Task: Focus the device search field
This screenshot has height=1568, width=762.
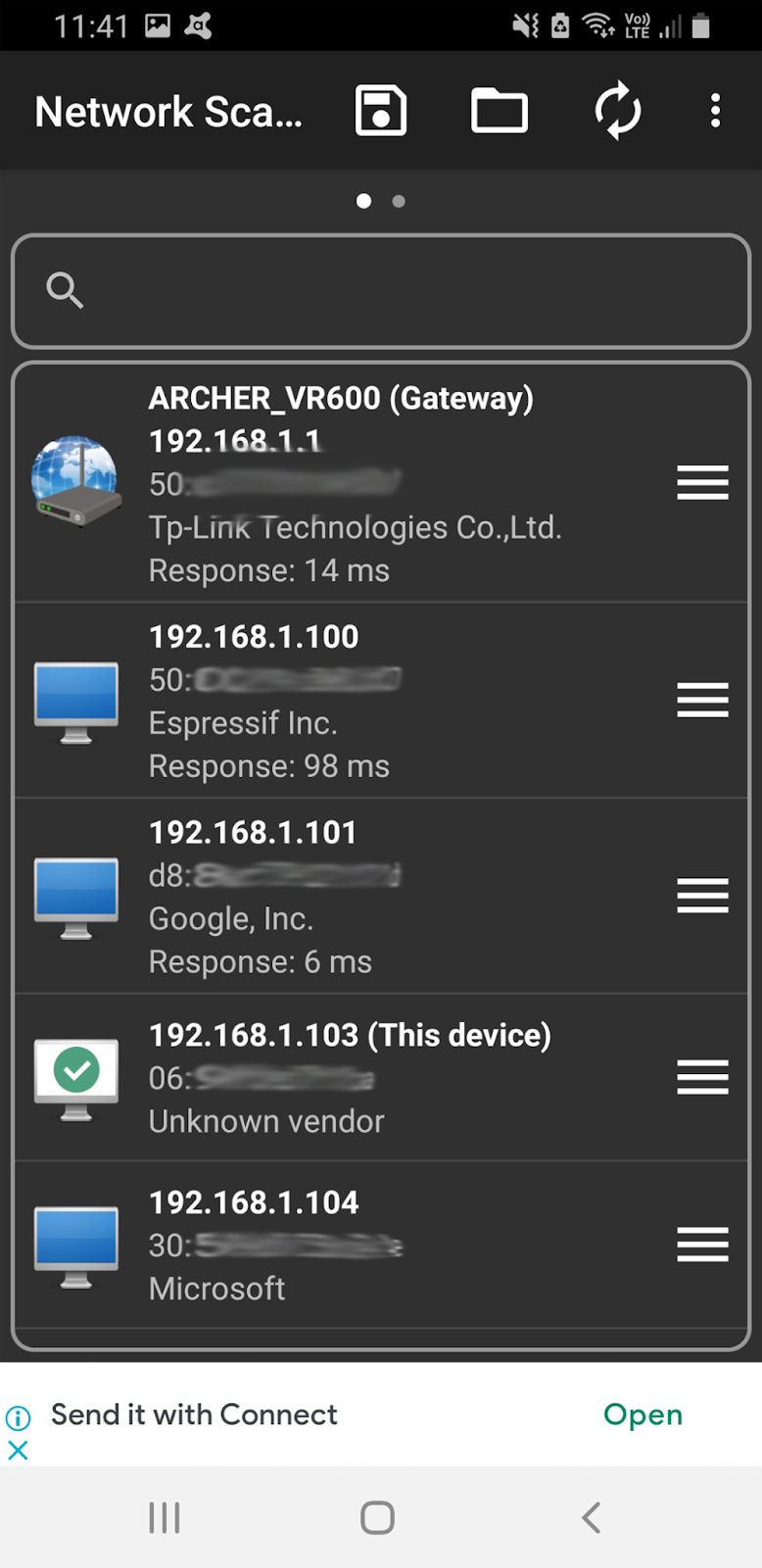Action: click(x=381, y=291)
